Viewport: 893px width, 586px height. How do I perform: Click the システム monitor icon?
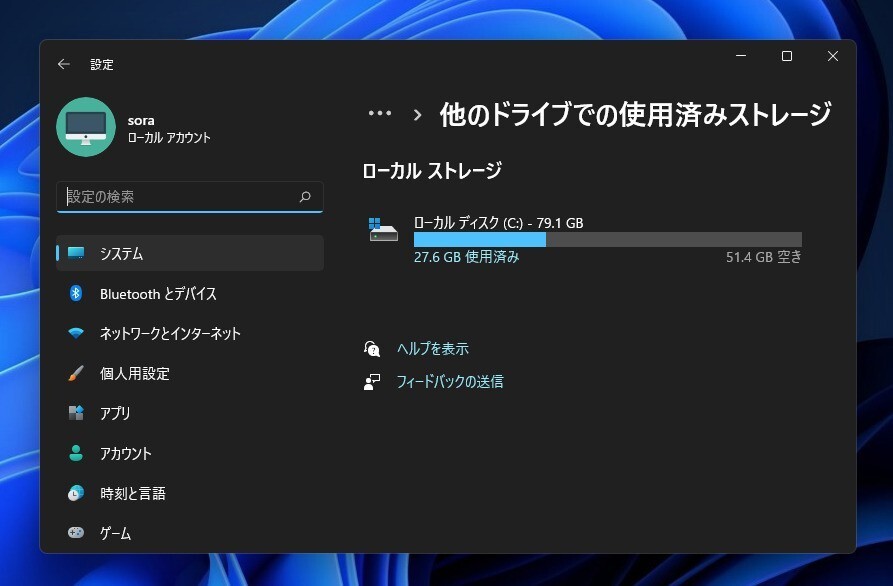[76, 253]
